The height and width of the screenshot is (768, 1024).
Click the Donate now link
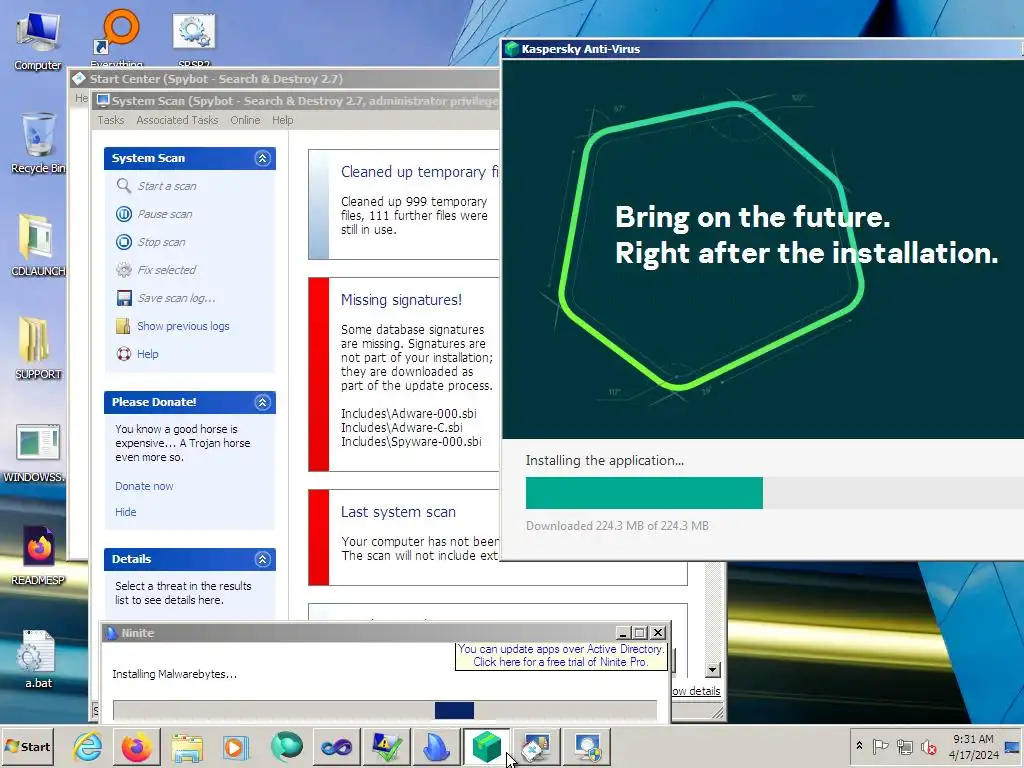point(144,486)
